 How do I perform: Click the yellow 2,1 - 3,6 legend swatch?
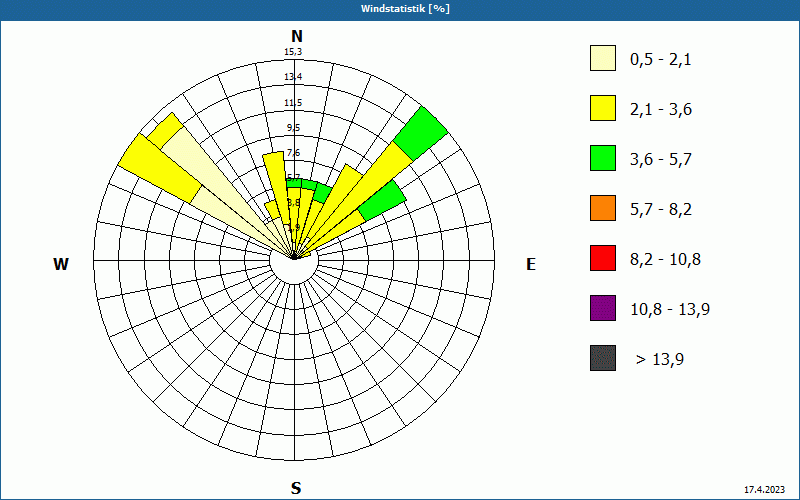(x=603, y=108)
